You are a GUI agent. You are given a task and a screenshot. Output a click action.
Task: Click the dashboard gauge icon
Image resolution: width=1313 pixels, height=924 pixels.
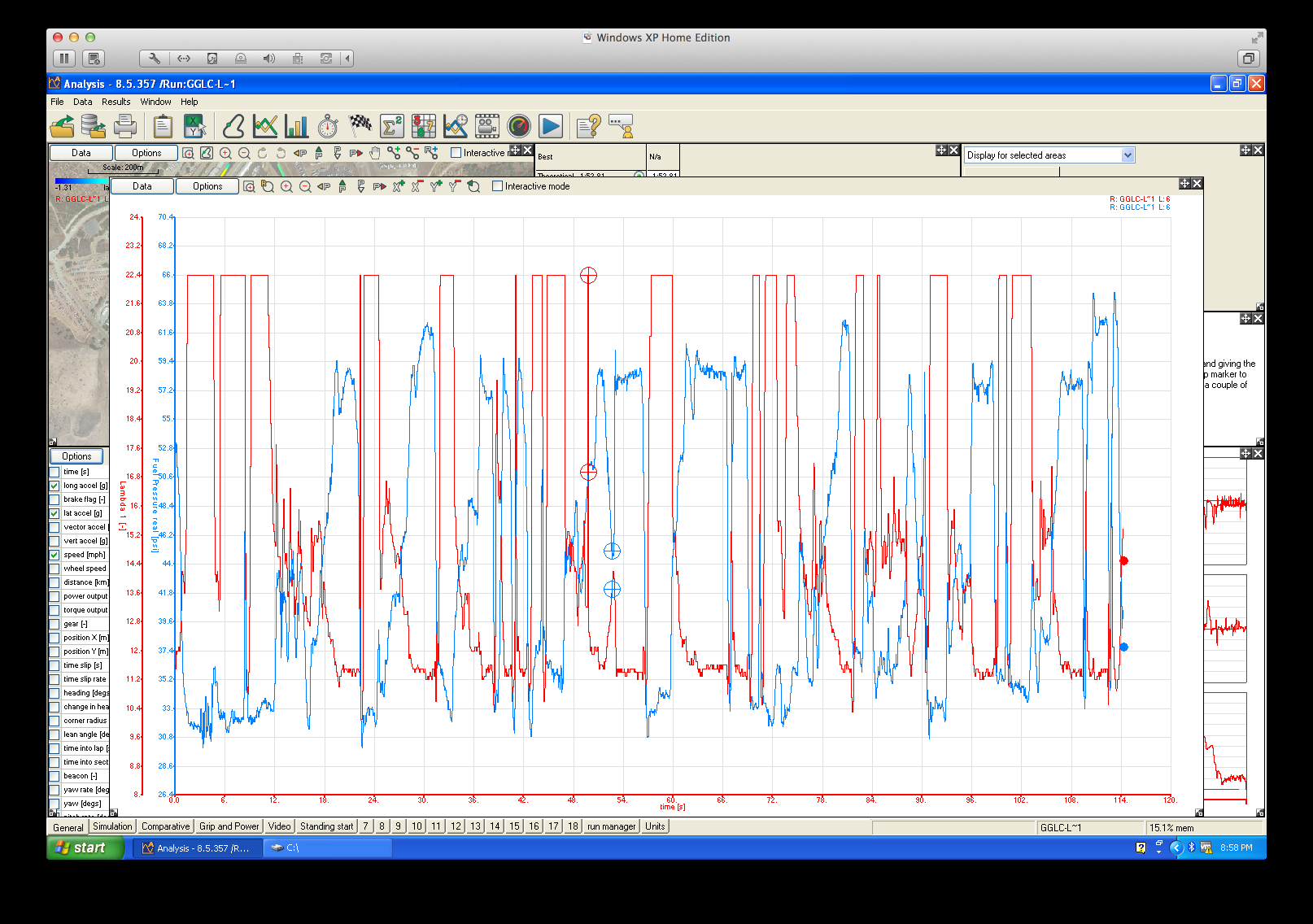(519, 126)
